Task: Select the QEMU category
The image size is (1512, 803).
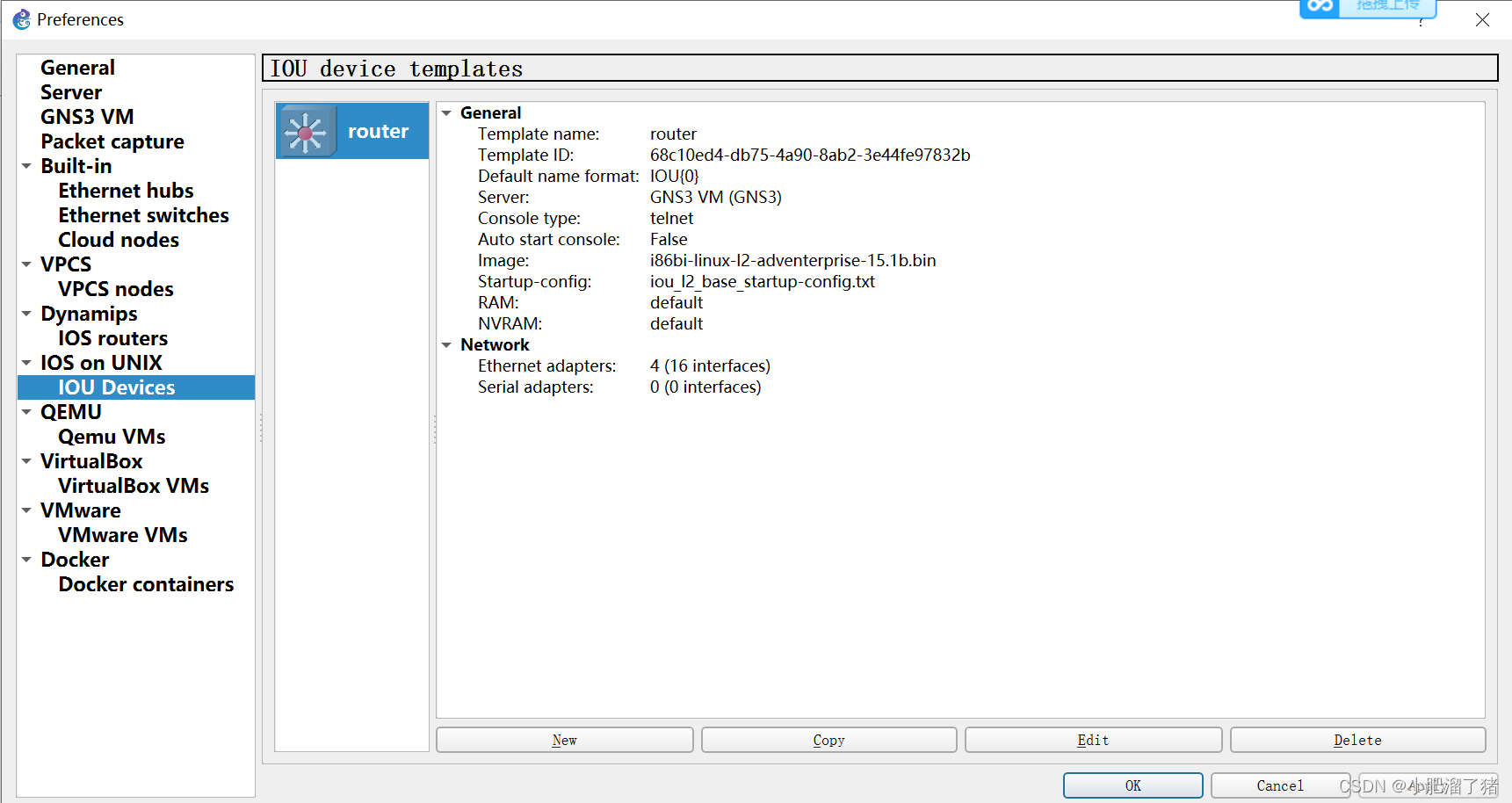Action: (x=71, y=412)
